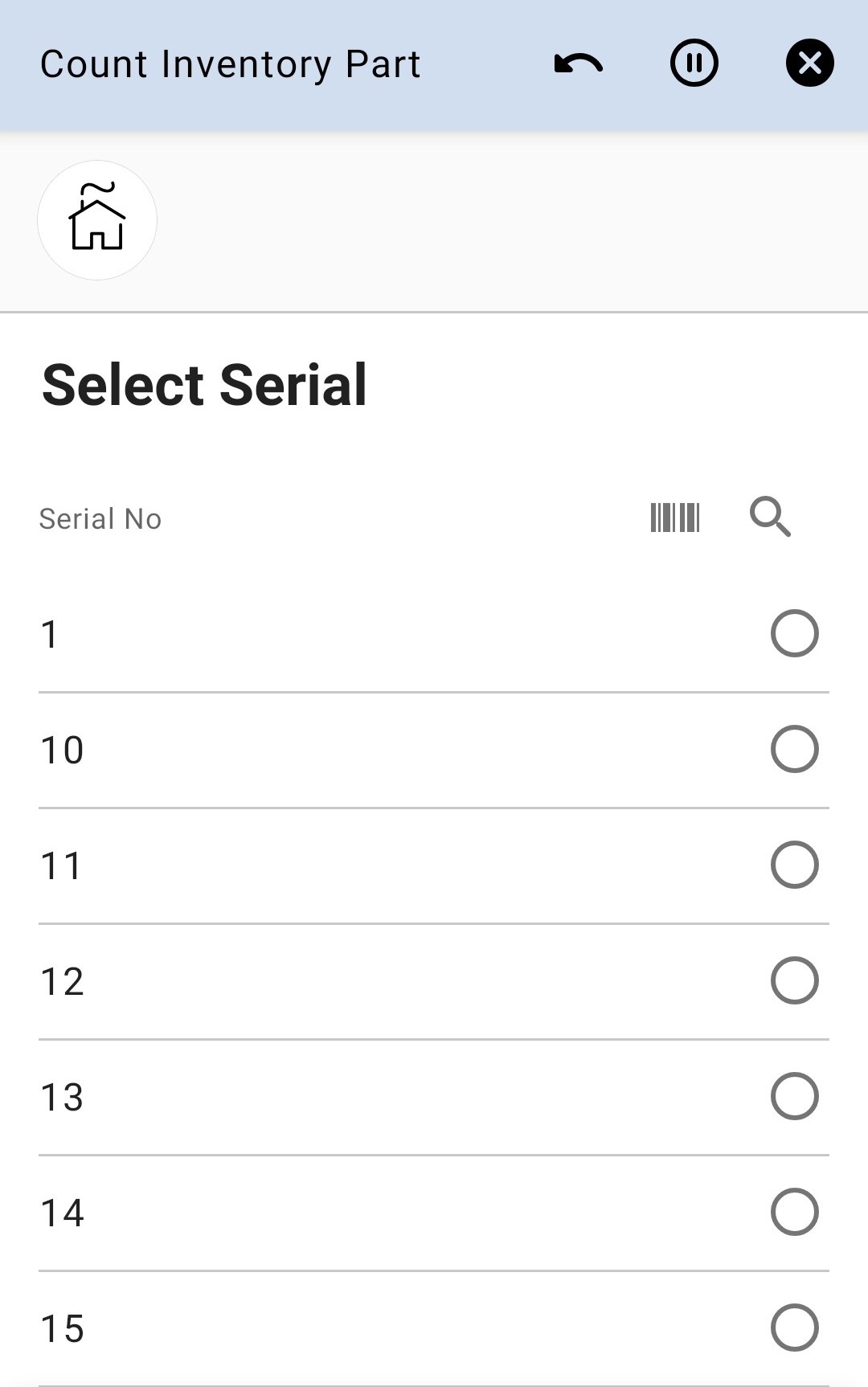Image resolution: width=868 pixels, height=1387 pixels.
Task: Click the undo arrow icon
Action: tap(579, 63)
